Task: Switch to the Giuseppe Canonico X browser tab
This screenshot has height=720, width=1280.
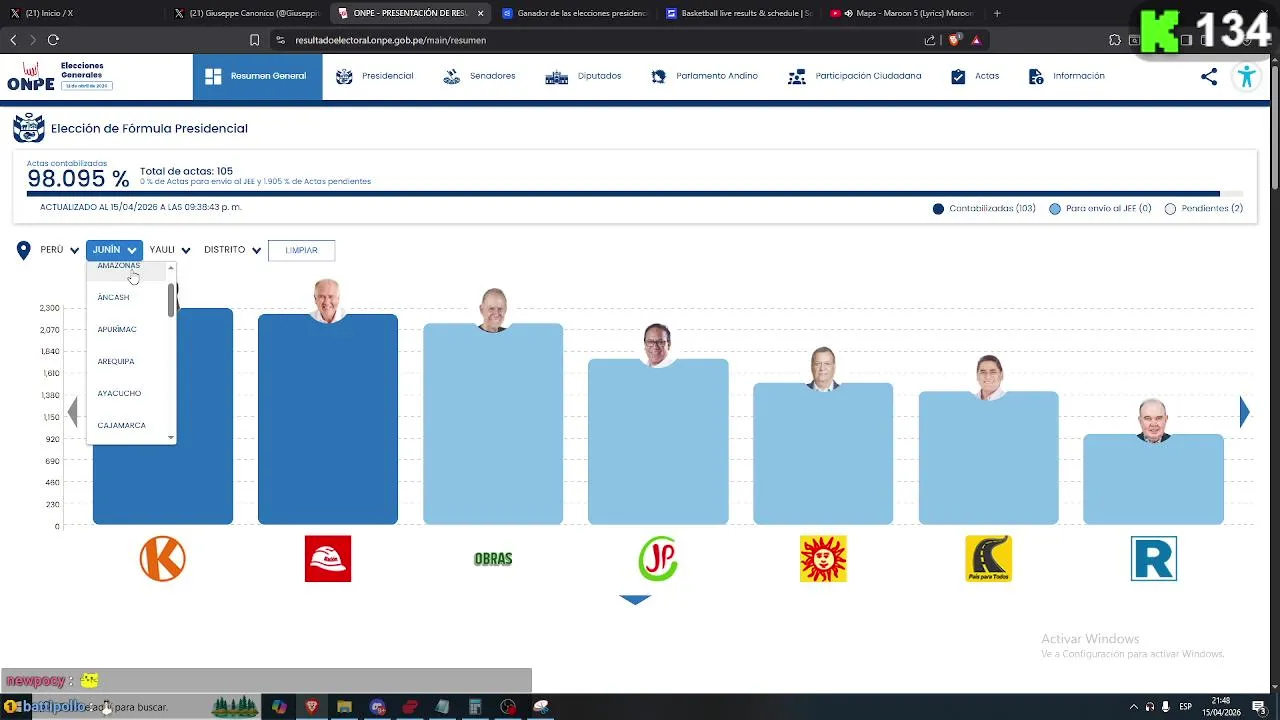Action: [246, 13]
